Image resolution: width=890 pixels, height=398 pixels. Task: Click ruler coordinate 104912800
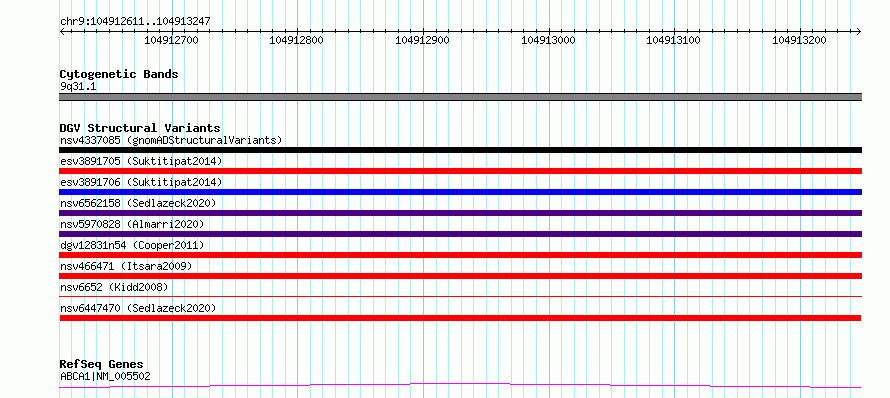click(296, 40)
